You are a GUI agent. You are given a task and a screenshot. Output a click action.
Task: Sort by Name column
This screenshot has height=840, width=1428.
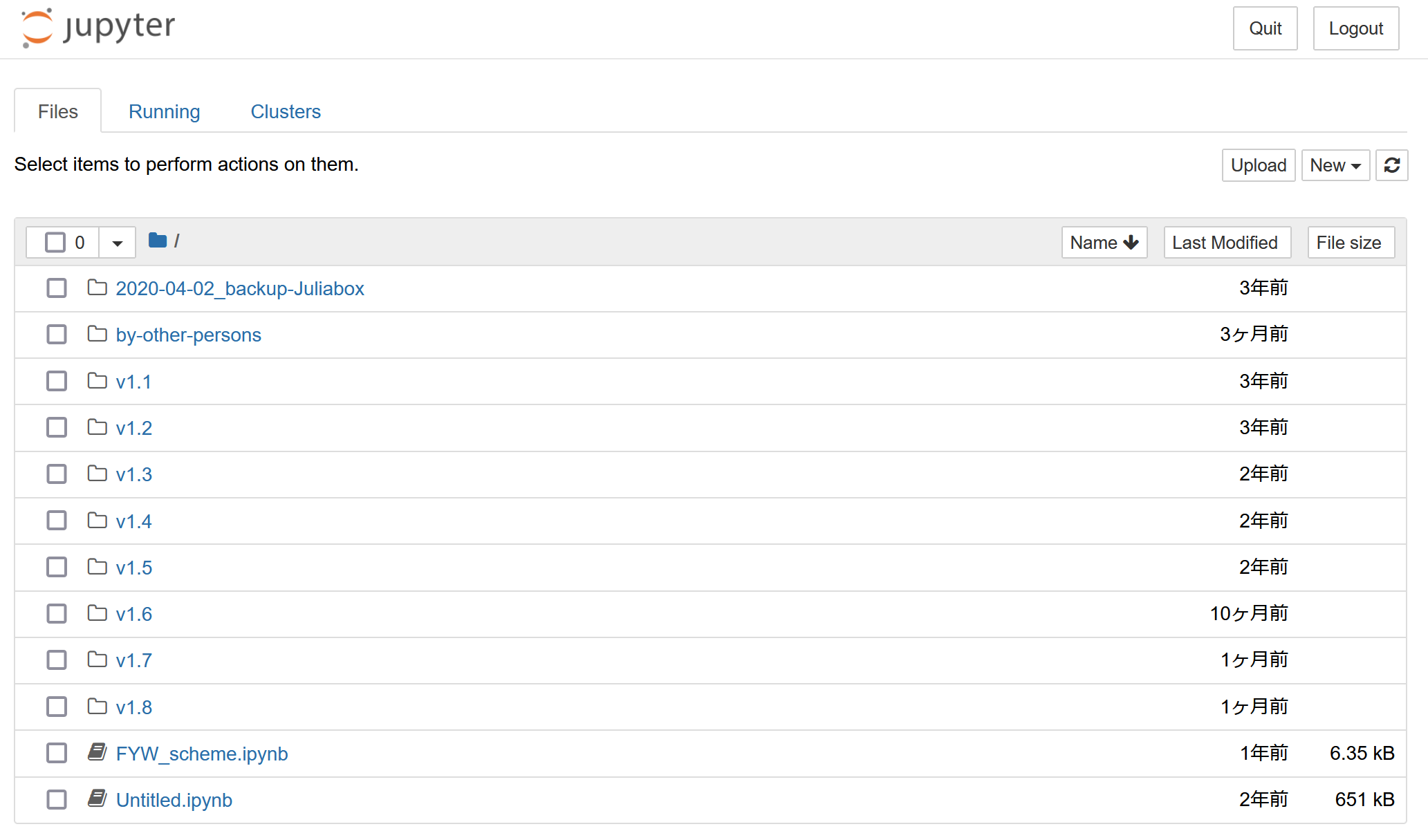[x=1104, y=243]
